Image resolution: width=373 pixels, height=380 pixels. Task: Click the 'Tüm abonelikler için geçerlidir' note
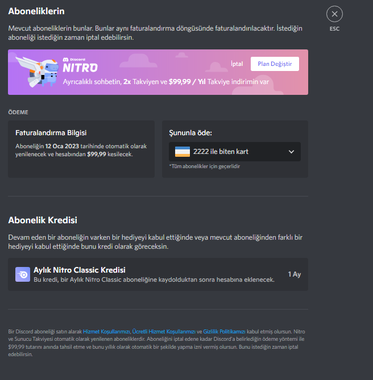[204, 166]
